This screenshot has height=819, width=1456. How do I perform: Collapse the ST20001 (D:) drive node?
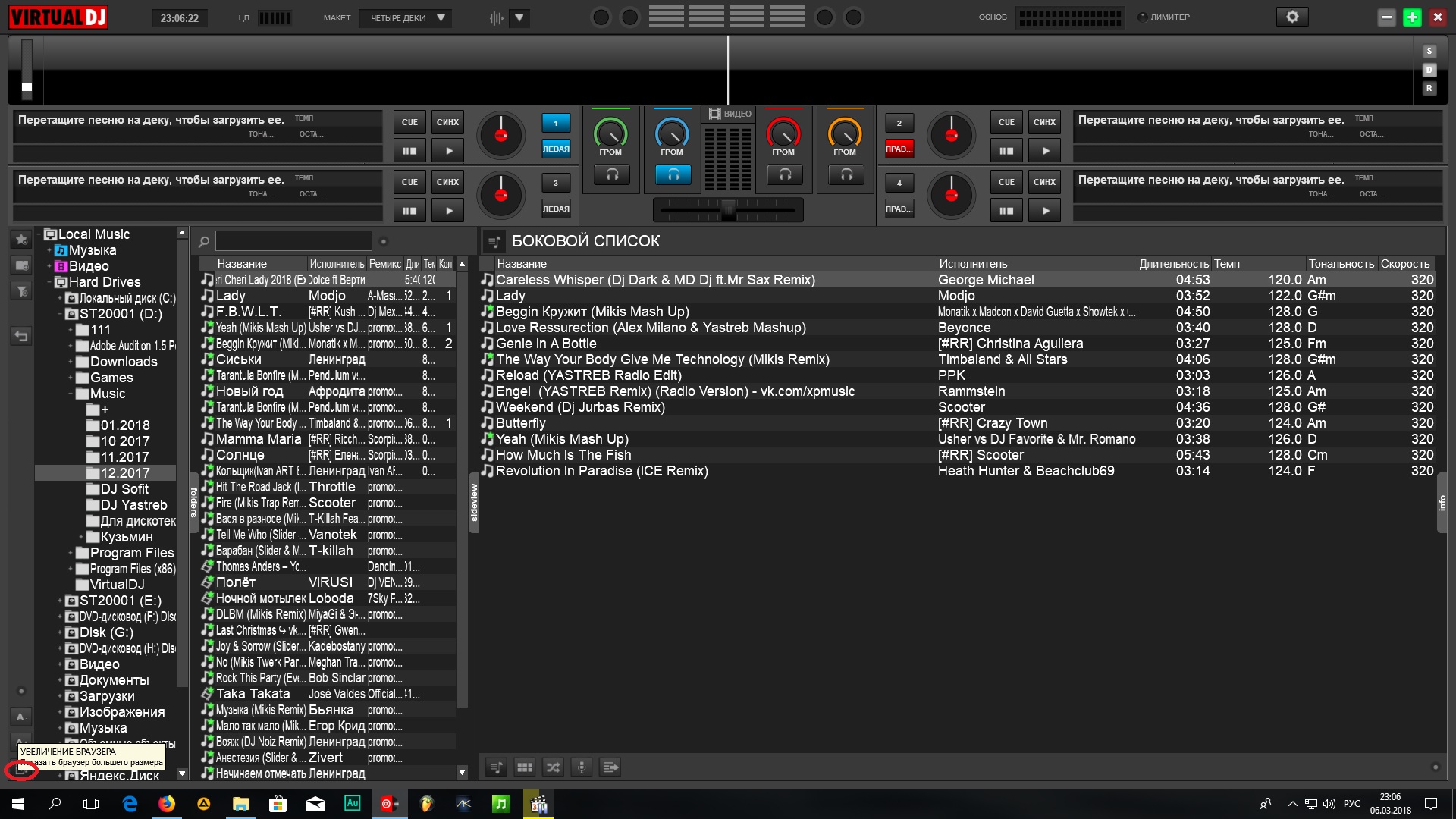click(x=60, y=314)
